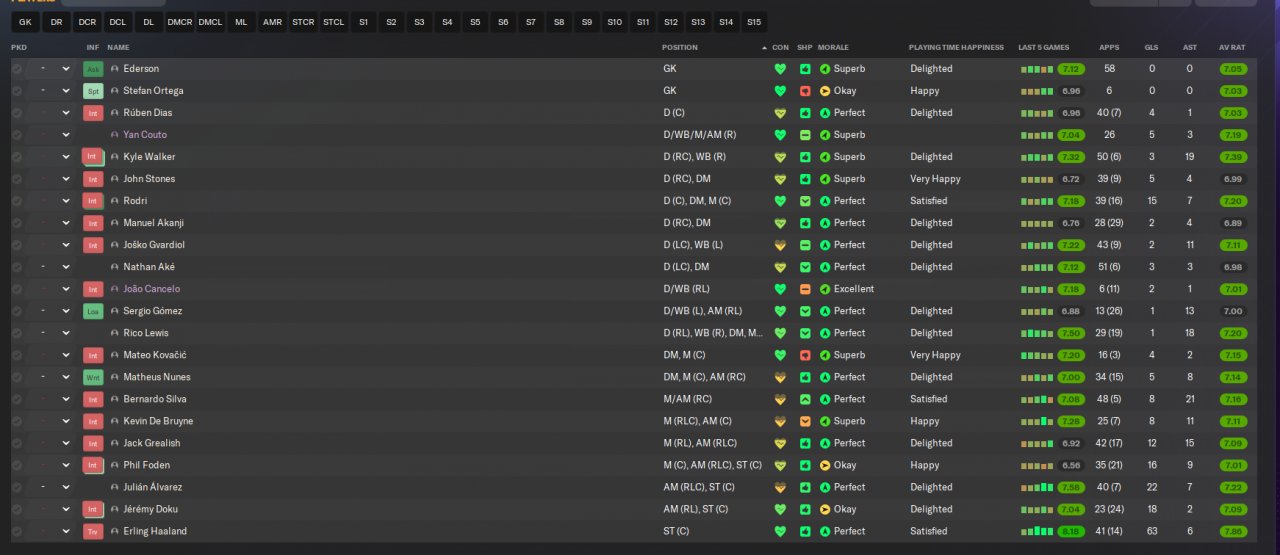Click the Int badge beside Kevin De Bruyne
This screenshot has height=555, width=1280.
93,421
